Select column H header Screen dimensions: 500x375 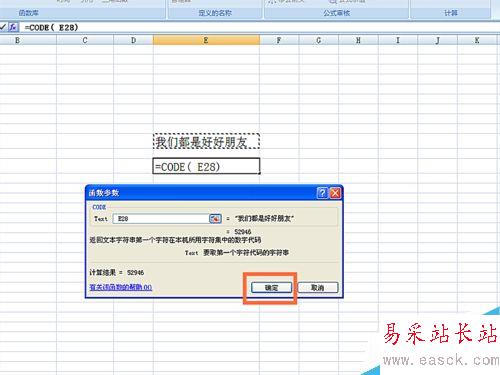[358, 40]
